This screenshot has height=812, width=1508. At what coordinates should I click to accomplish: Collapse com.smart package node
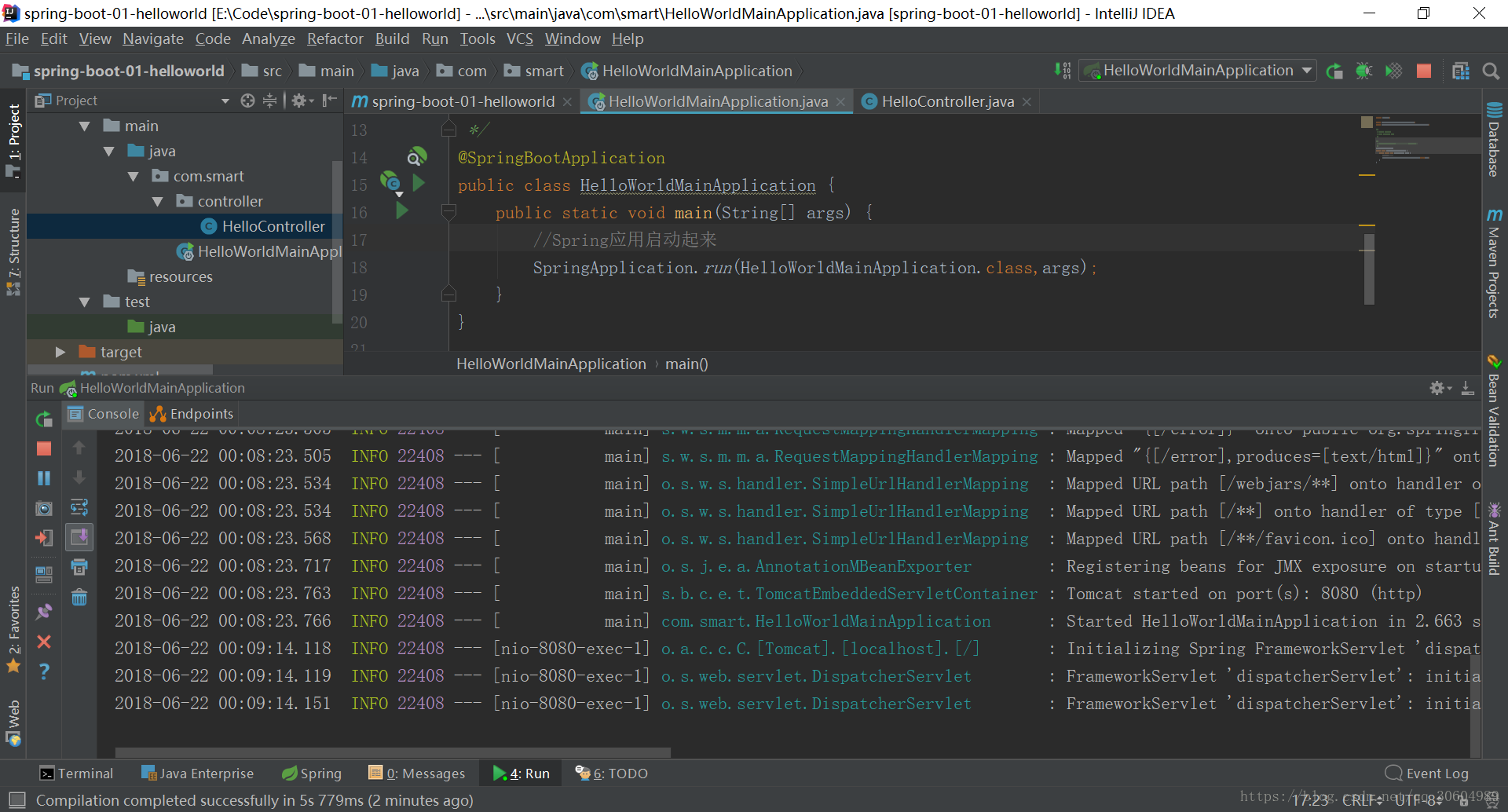[134, 177]
